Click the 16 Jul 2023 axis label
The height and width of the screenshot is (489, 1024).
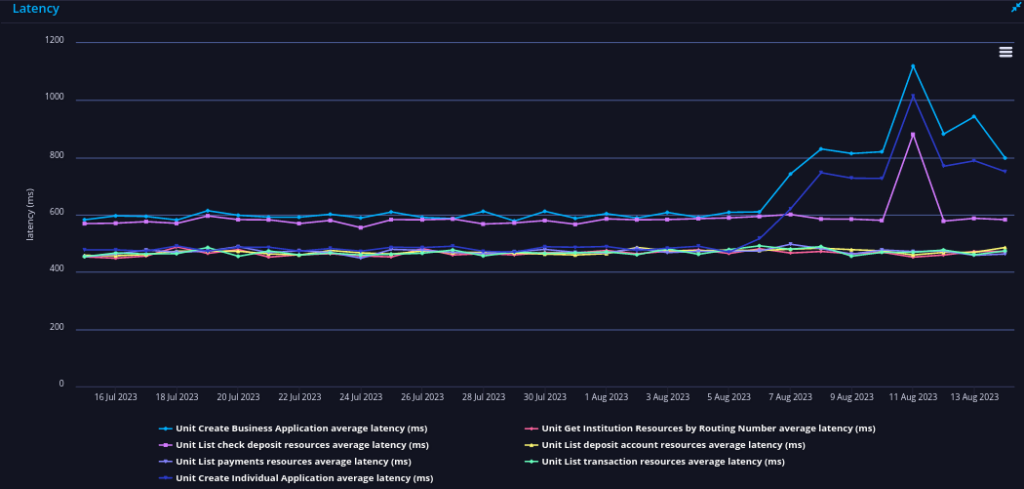116,397
